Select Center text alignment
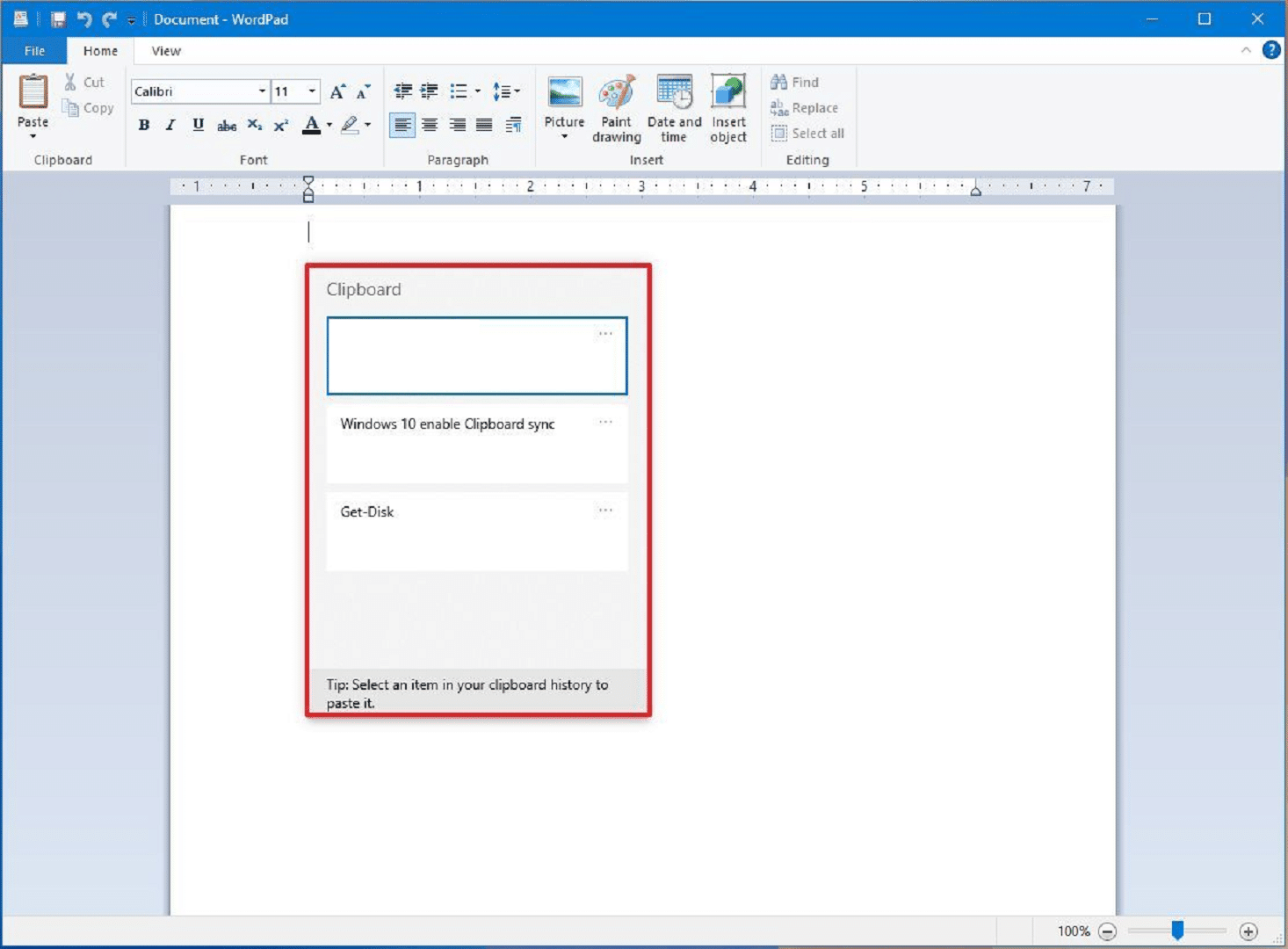 pos(430,125)
